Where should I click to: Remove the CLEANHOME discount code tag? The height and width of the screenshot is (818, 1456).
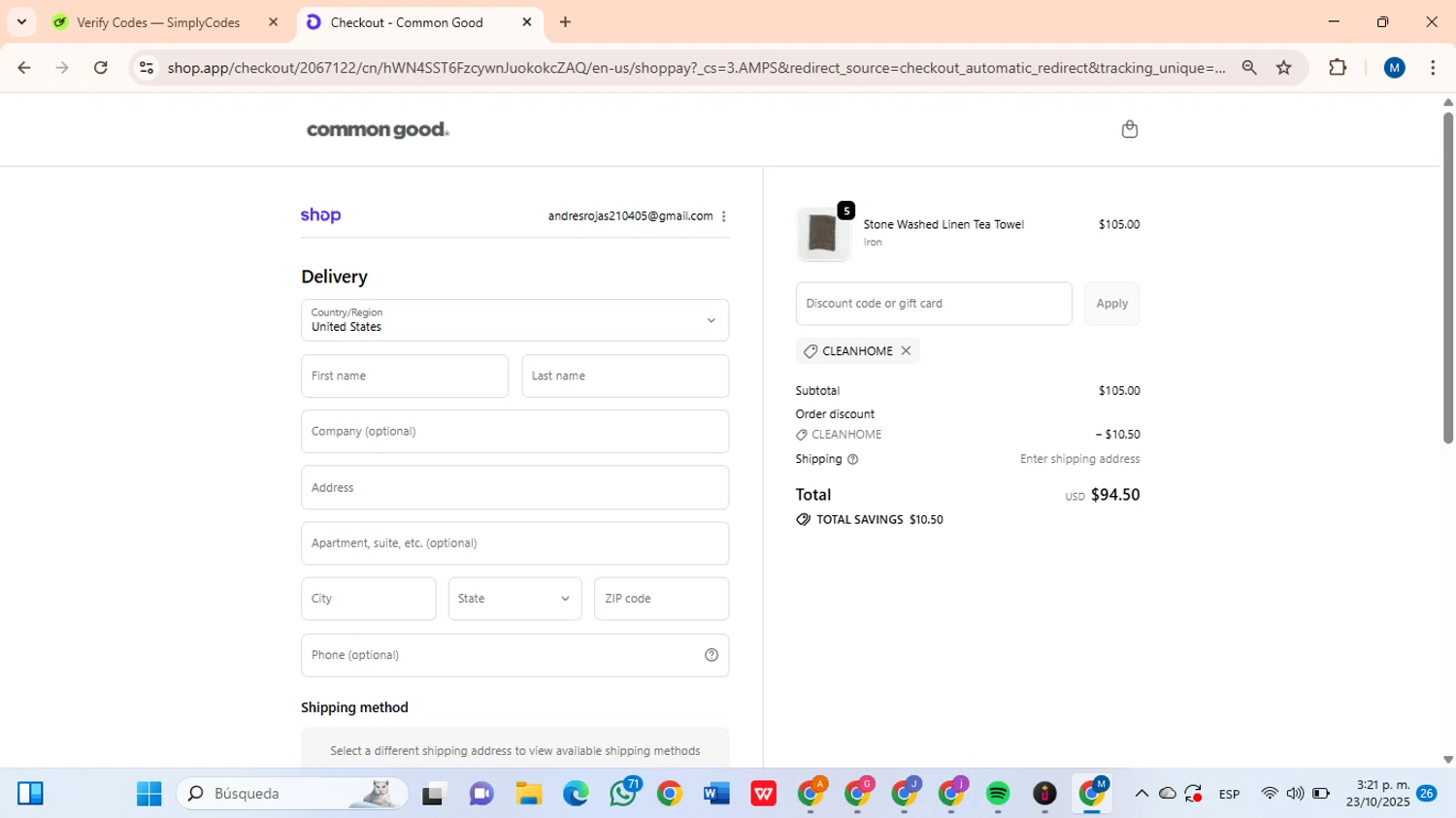(906, 350)
